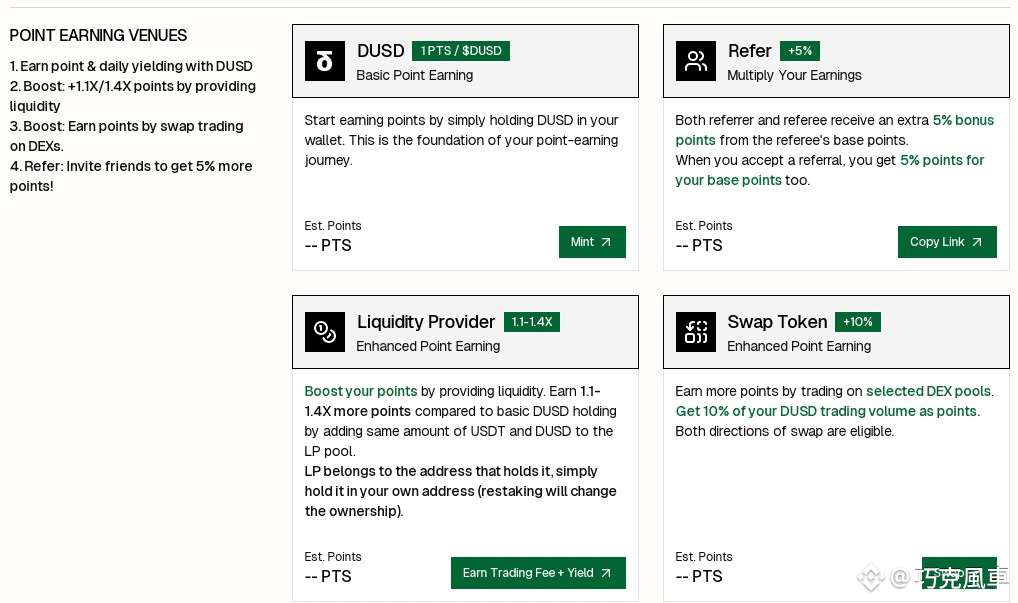The height and width of the screenshot is (603, 1018).
Task: Click '5% bonus points' highlighted text
Action: (963, 120)
